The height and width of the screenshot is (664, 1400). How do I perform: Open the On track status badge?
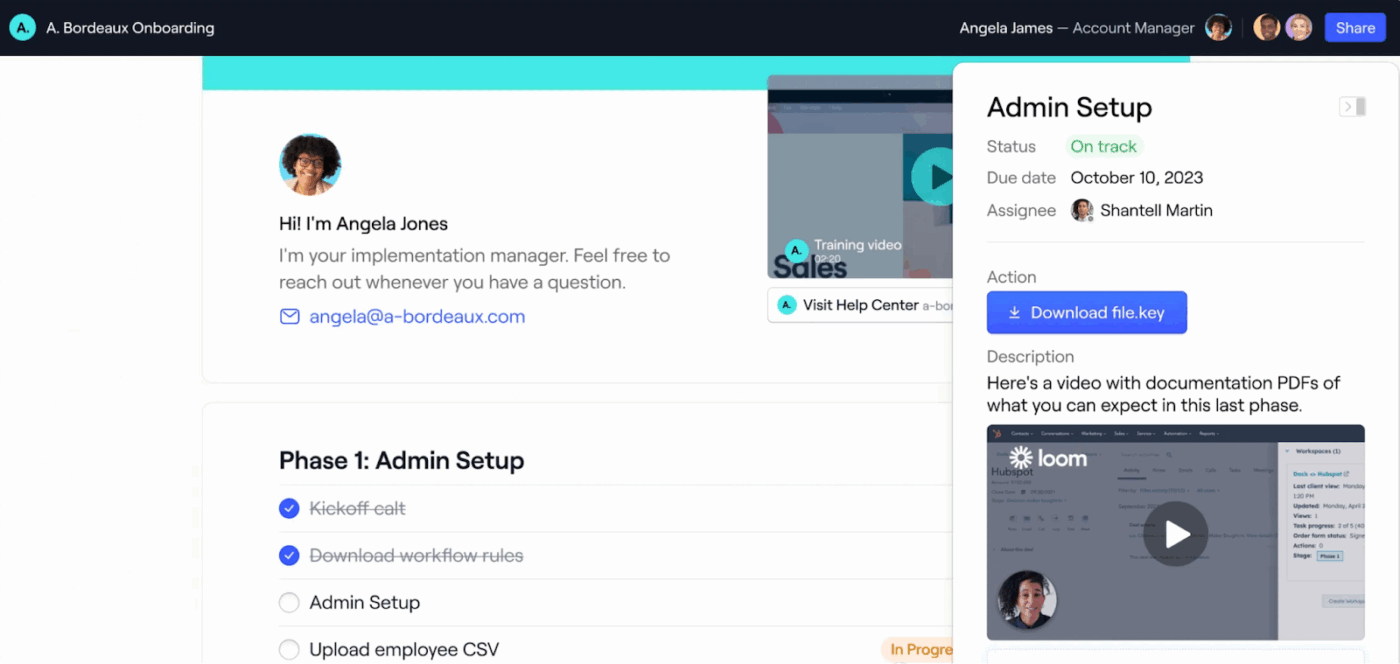pos(1103,146)
